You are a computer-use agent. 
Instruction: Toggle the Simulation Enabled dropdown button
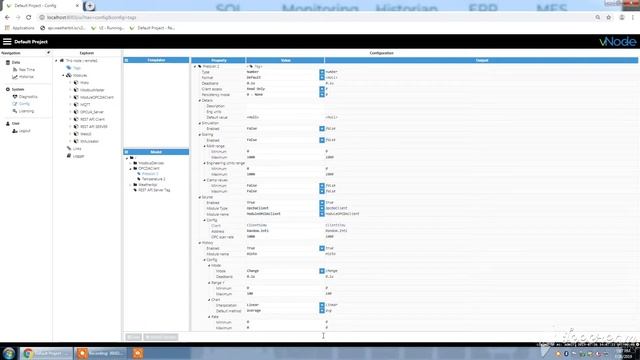pos(322,129)
